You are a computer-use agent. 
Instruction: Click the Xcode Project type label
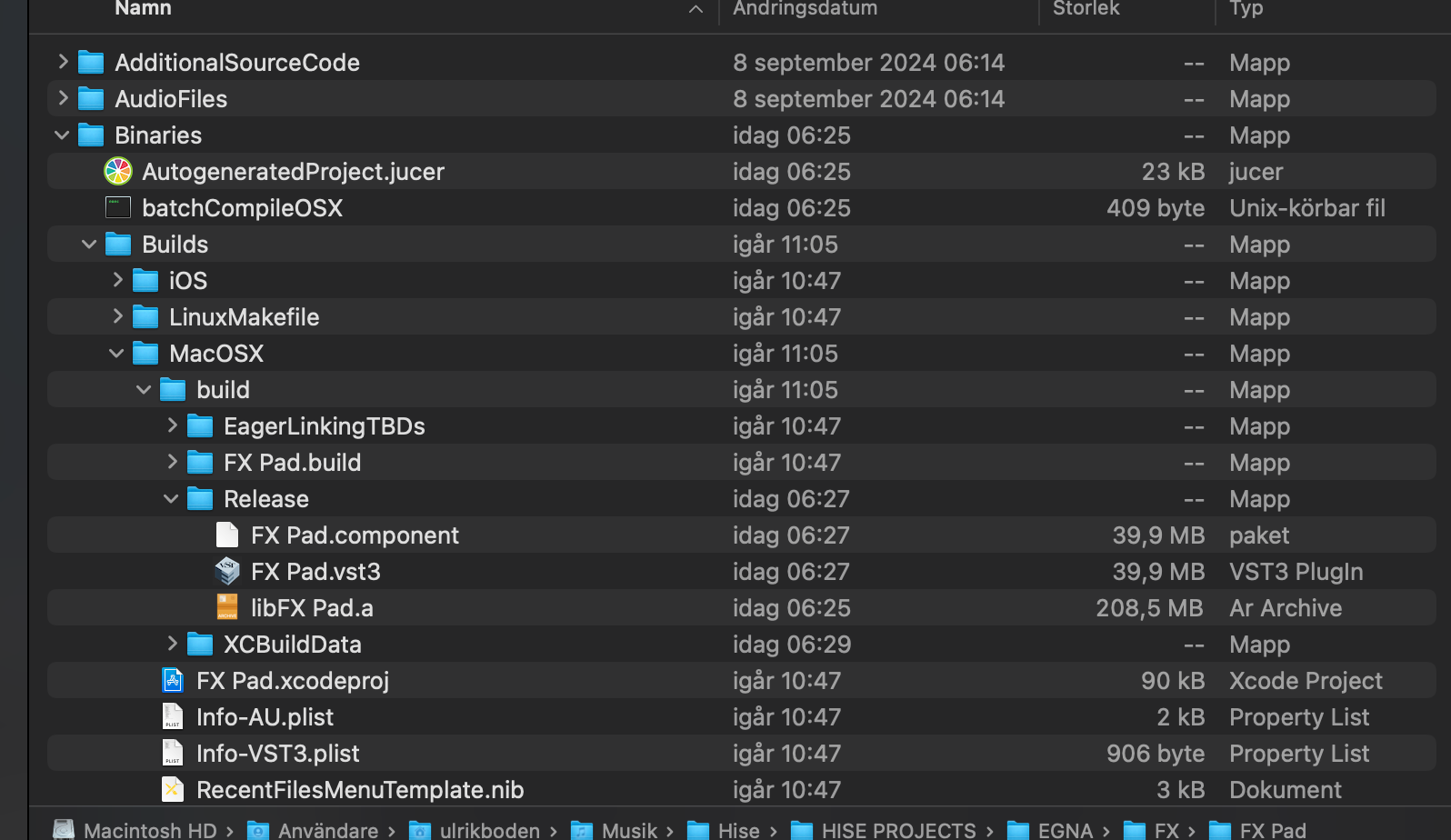click(x=1306, y=681)
